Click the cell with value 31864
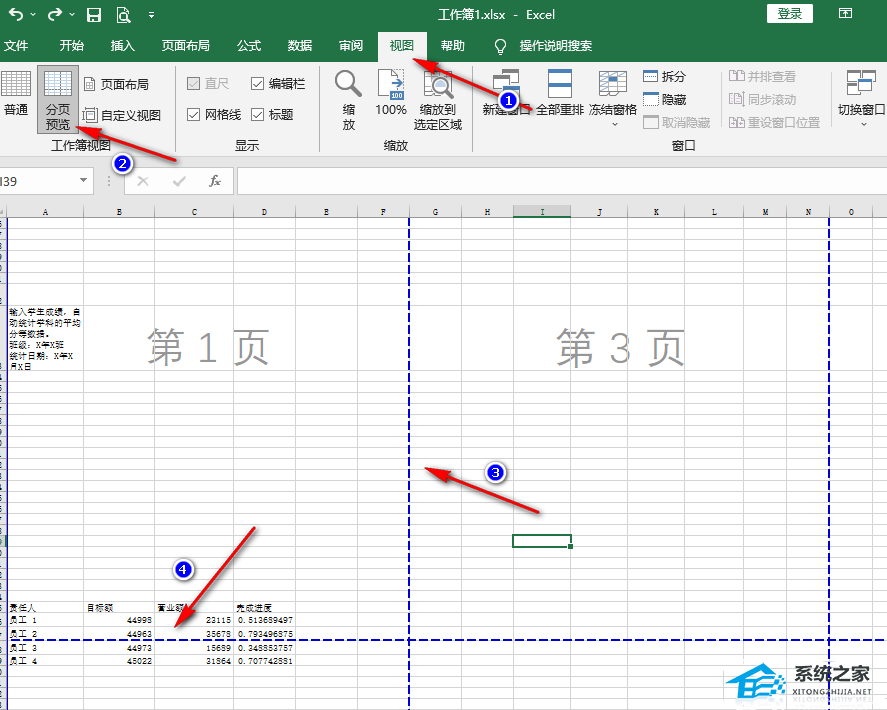This screenshot has width=887, height=710. (x=194, y=661)
